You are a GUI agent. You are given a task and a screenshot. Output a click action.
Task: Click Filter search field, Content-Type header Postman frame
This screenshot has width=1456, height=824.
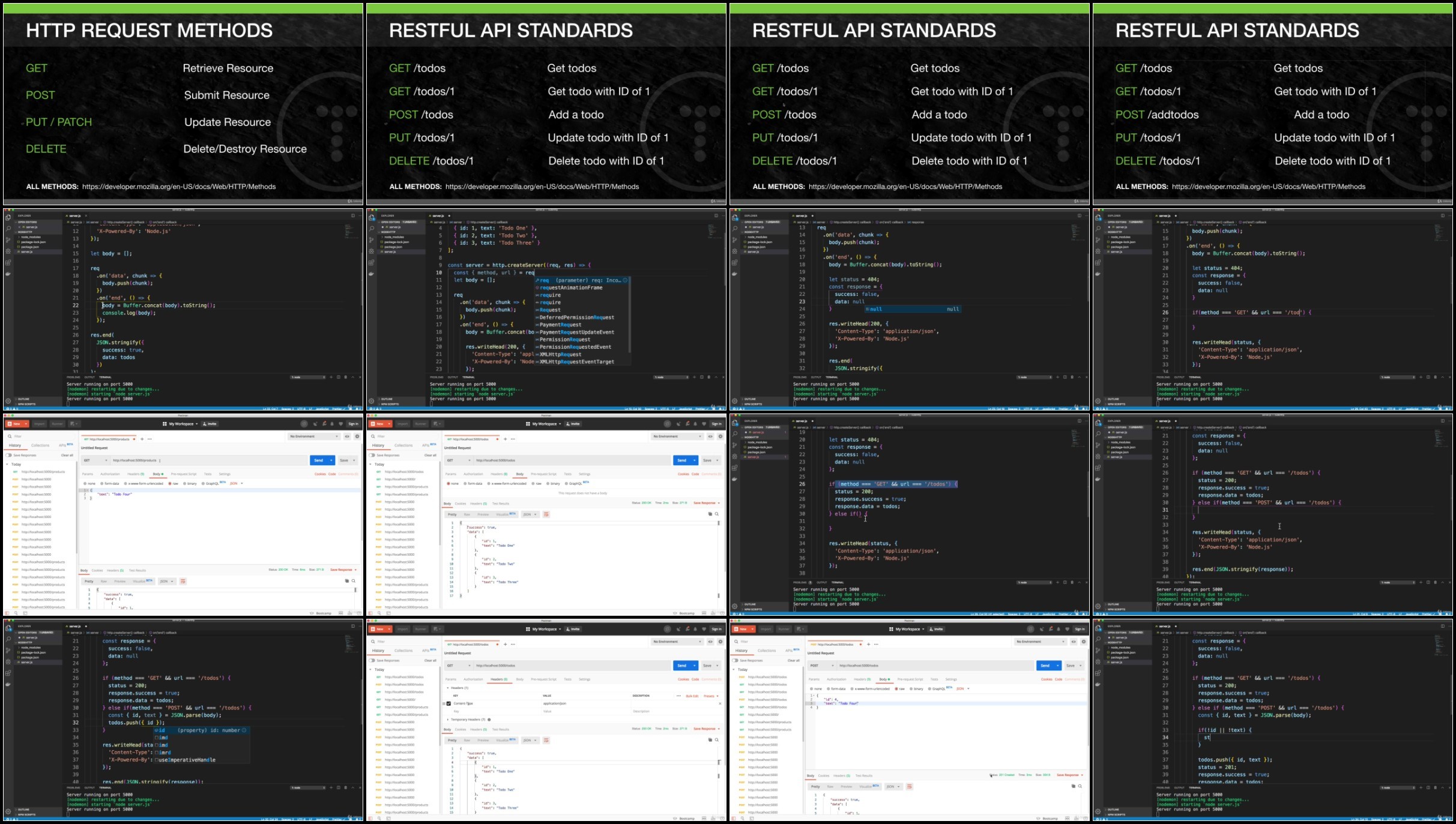[403, 642]
